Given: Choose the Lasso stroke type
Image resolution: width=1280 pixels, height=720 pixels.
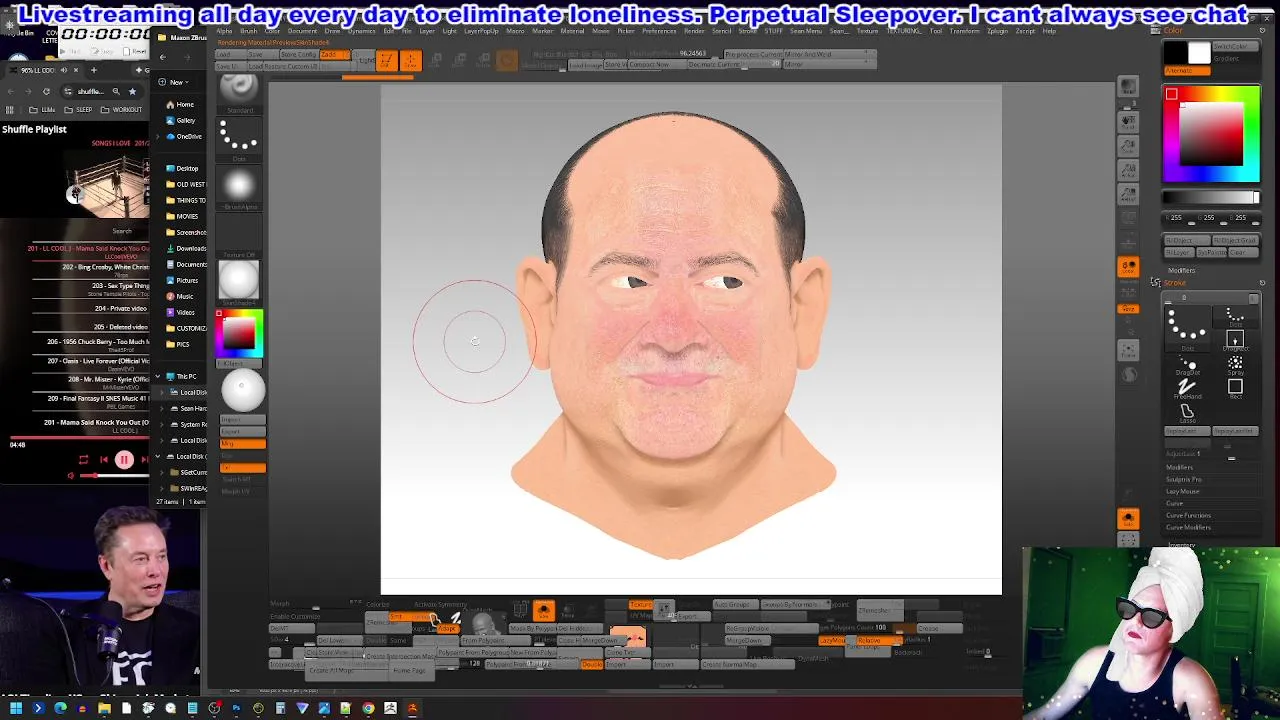Looking at the screenshot, I should 1187,412.
